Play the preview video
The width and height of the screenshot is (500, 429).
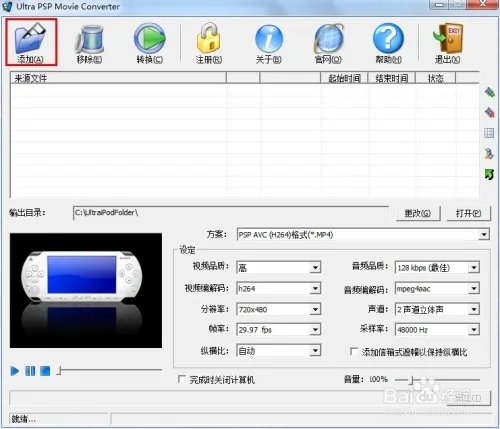coord(14,371)
